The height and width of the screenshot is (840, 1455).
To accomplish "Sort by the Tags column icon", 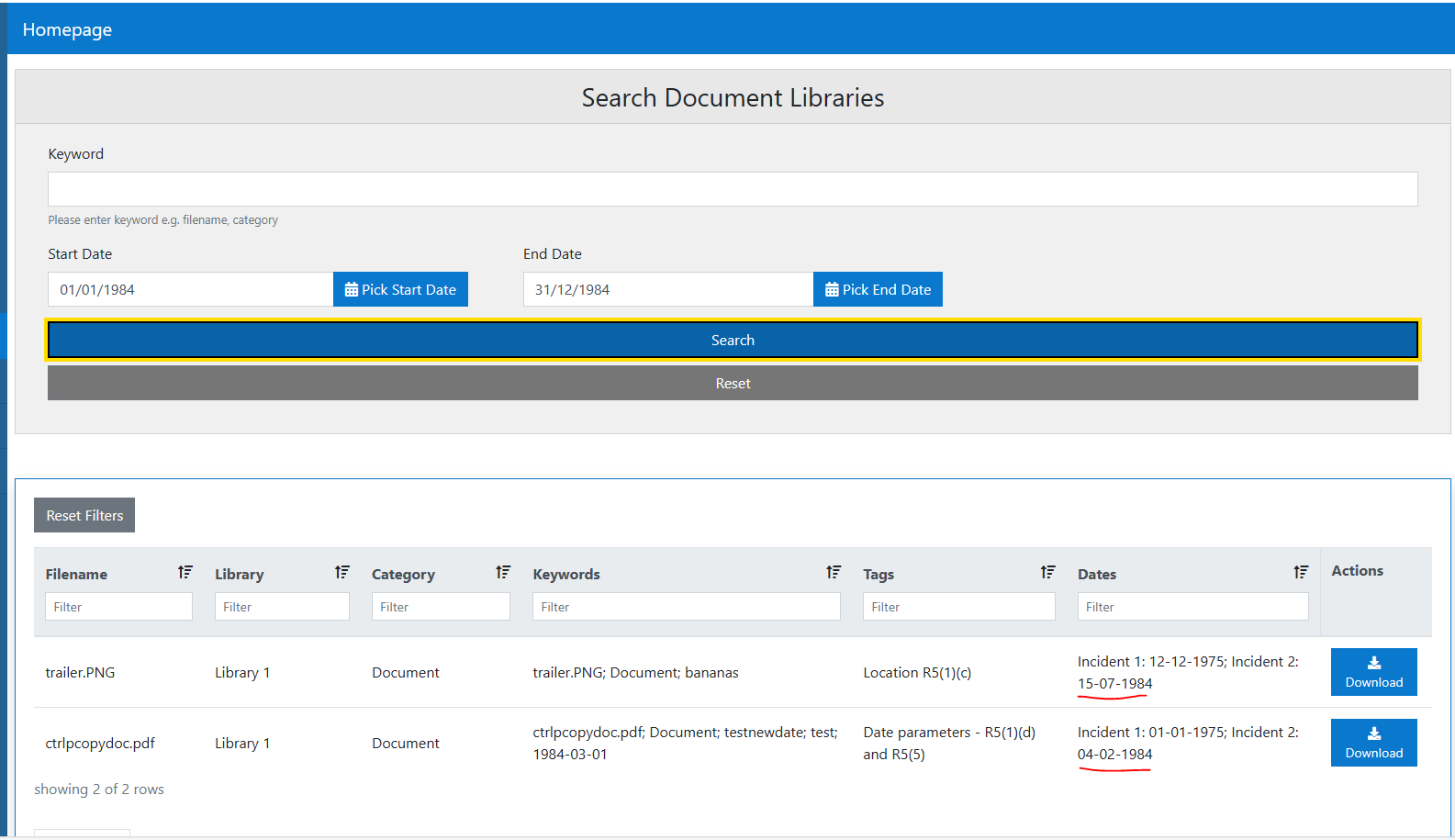I will (1048, 573).
